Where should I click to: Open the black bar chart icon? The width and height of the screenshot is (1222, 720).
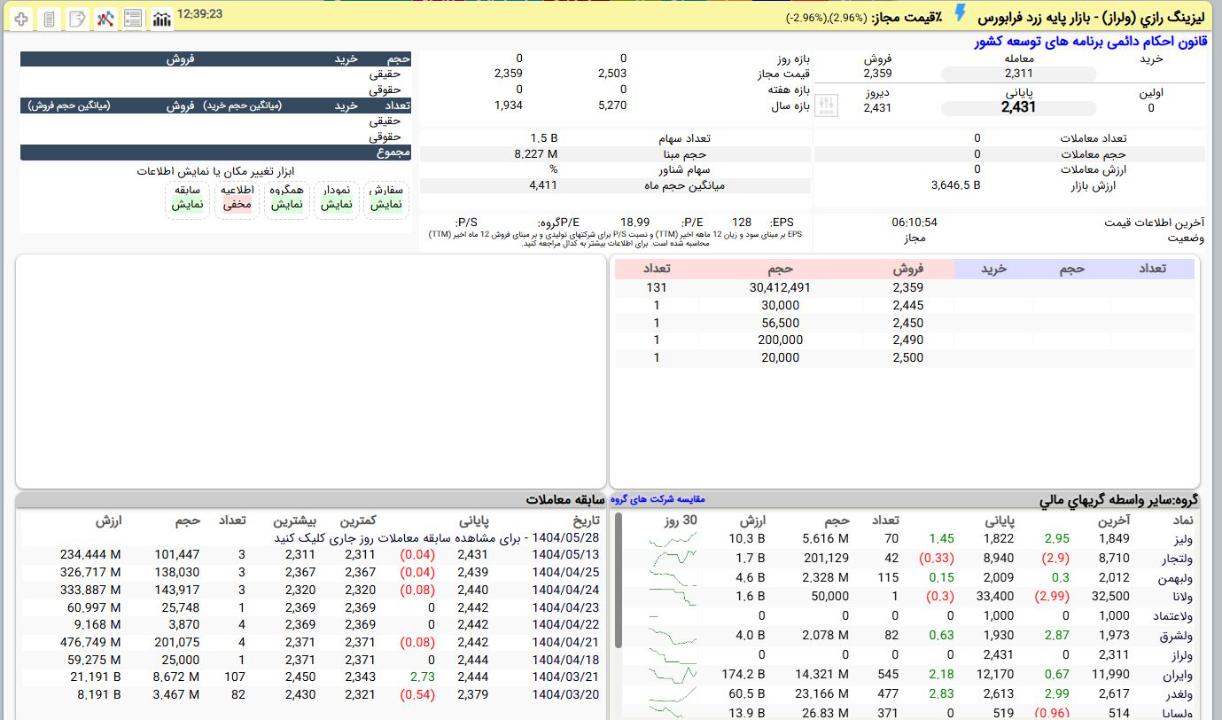coord(160,19)
